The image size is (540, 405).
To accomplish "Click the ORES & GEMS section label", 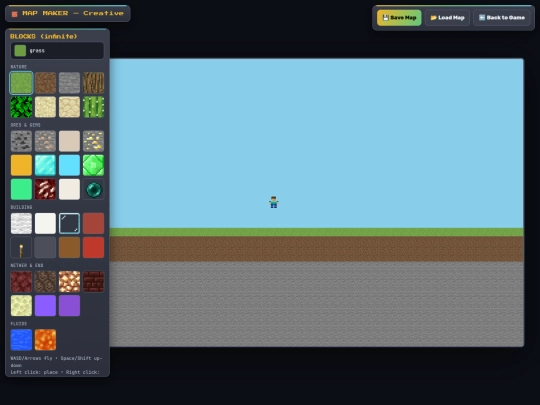I will (x=25, y=125).
